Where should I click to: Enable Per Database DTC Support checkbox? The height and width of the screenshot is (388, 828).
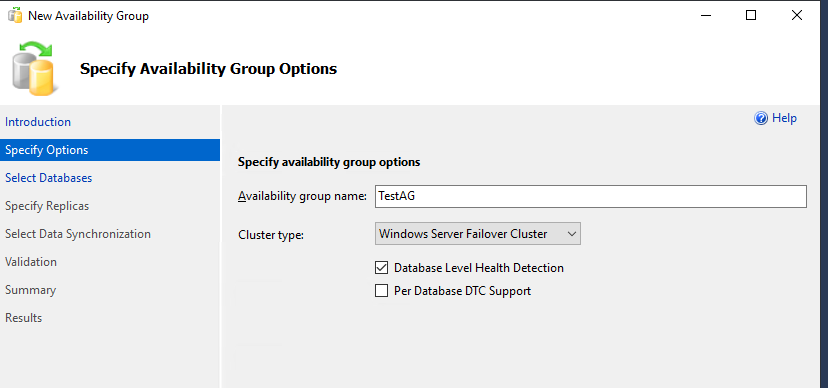coord(381,290)
